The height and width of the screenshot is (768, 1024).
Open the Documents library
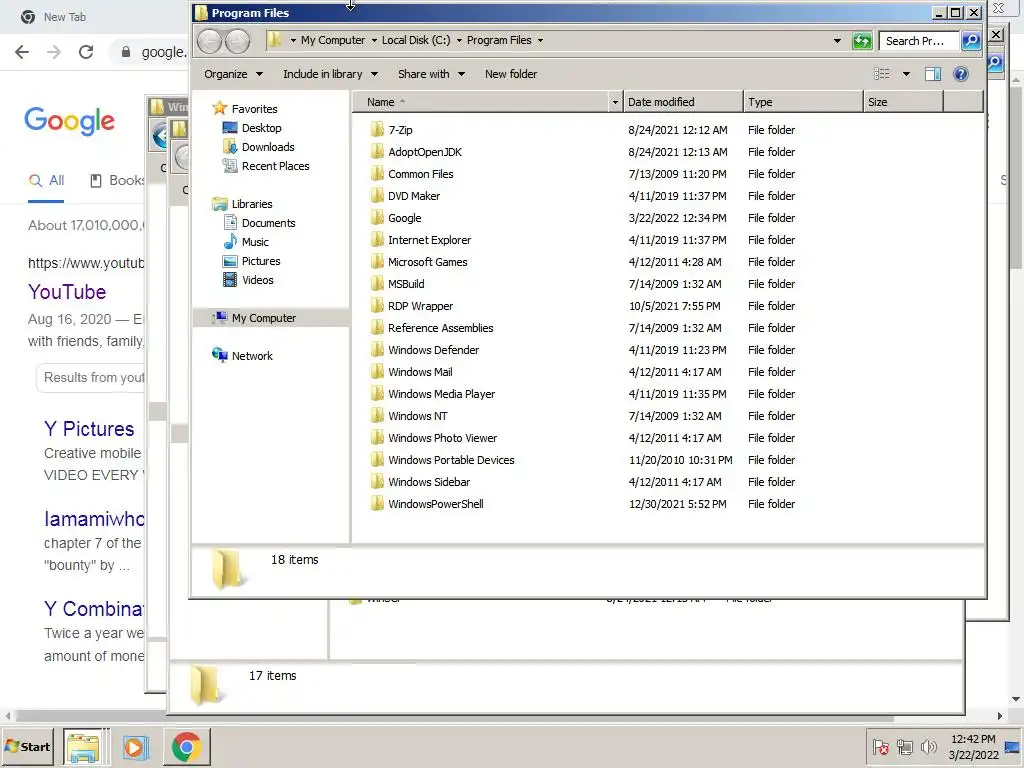(x=268, y=223)
